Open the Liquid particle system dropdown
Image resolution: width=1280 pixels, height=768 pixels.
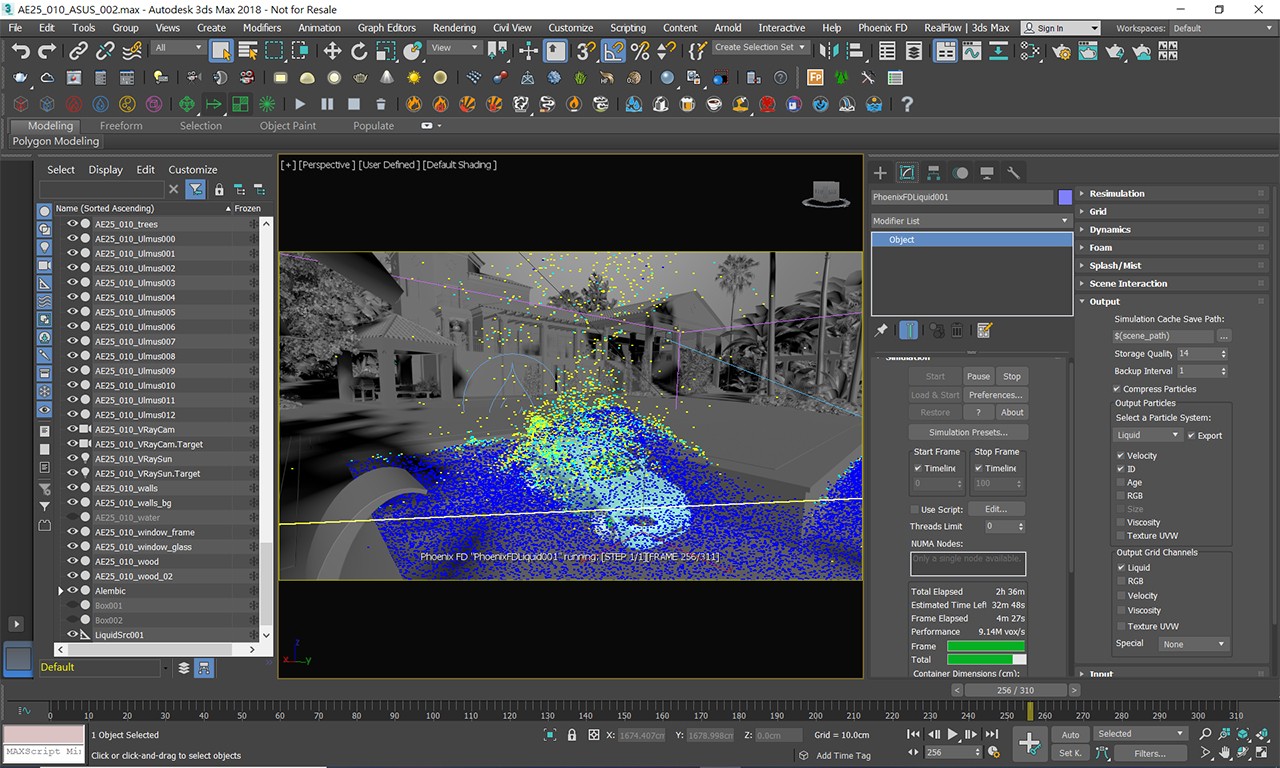pos(1147,435)
